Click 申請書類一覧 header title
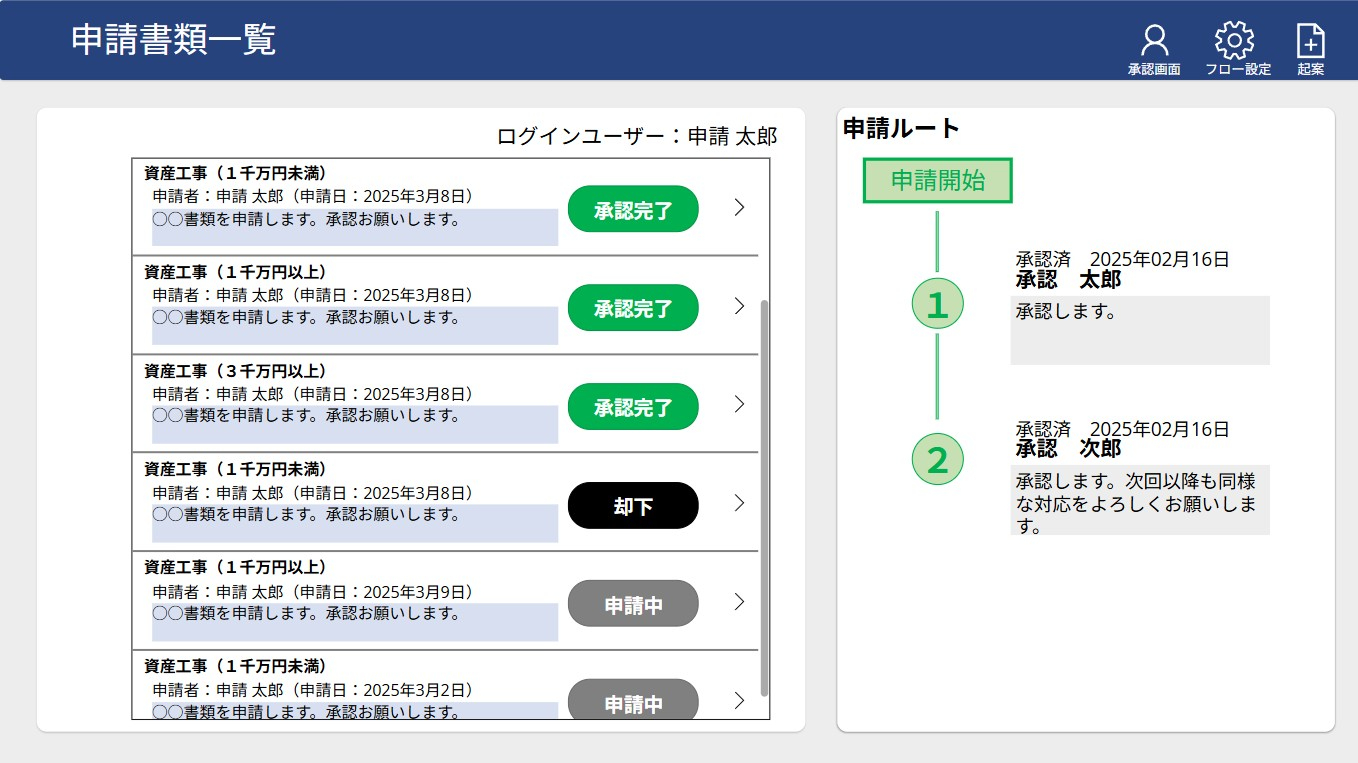The height and width of the screenshot is (763, 1358). point(174,39)
